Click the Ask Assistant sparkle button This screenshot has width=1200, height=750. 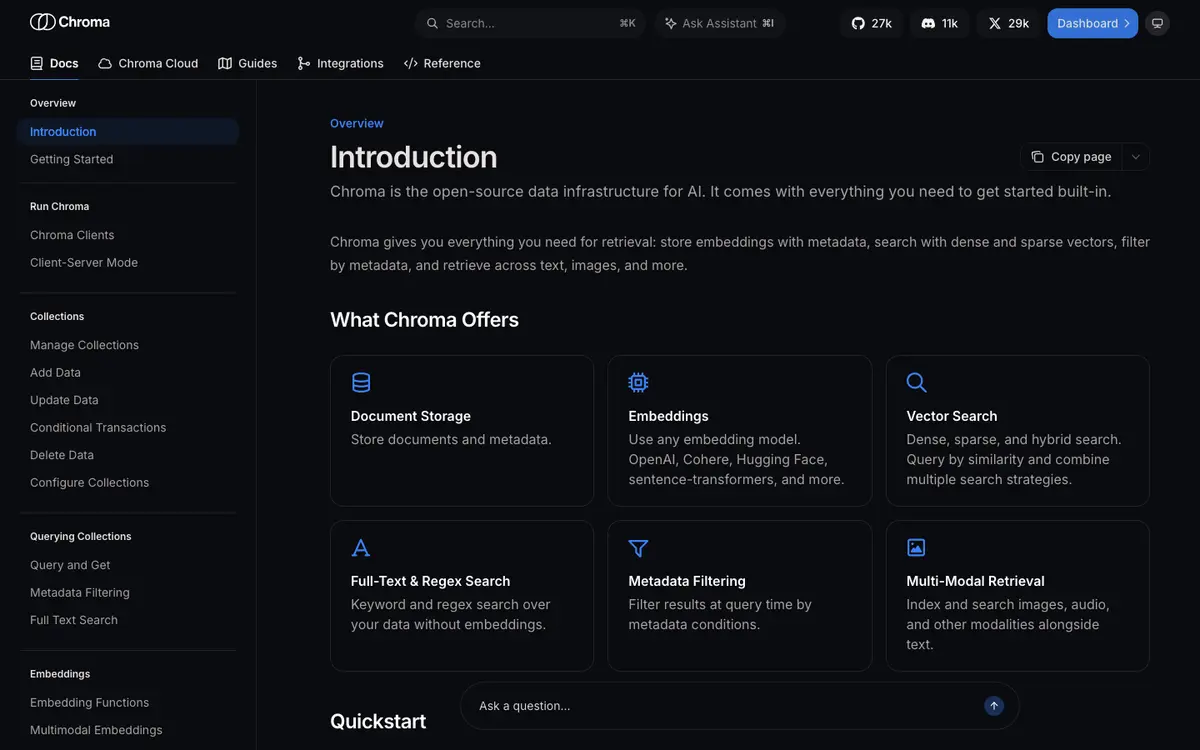(720, 23)
